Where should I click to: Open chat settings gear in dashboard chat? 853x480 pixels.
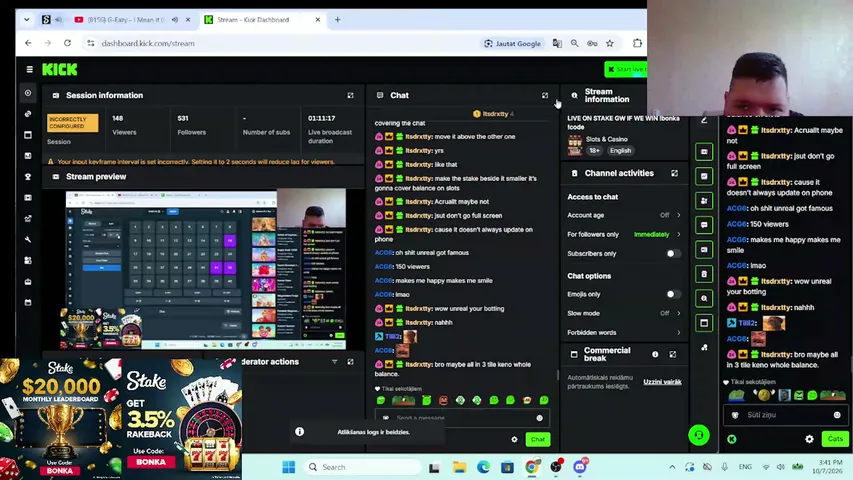click(514, 439)
